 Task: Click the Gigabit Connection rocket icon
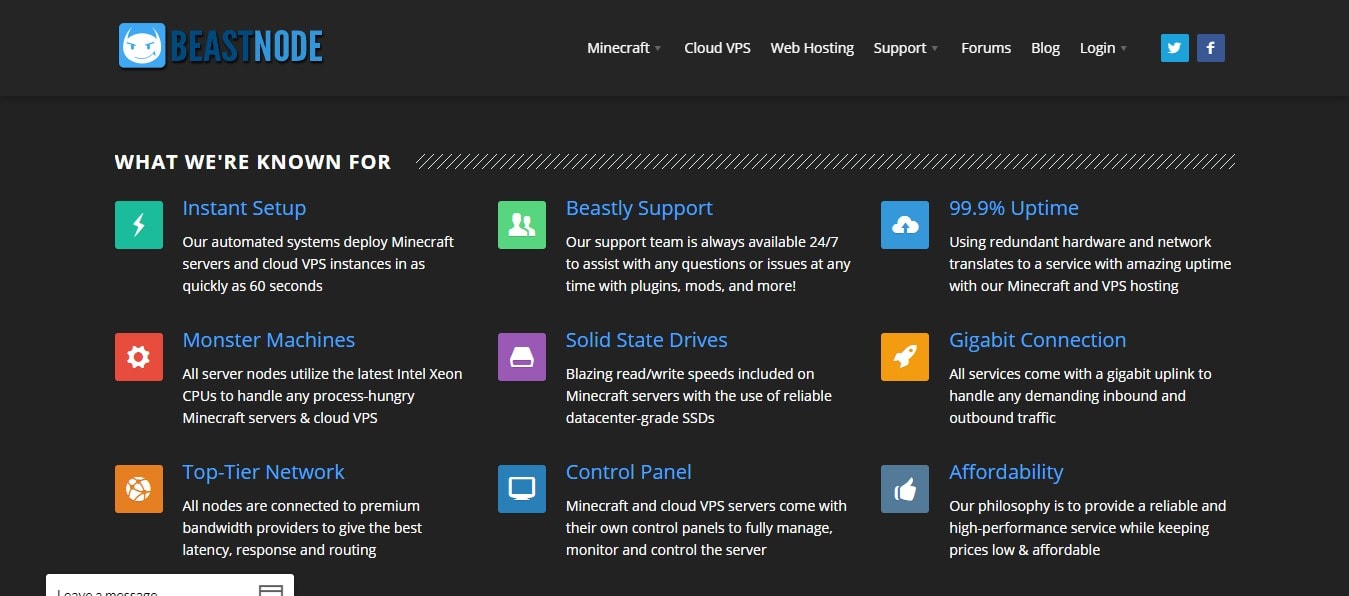(x=905, y=357)
